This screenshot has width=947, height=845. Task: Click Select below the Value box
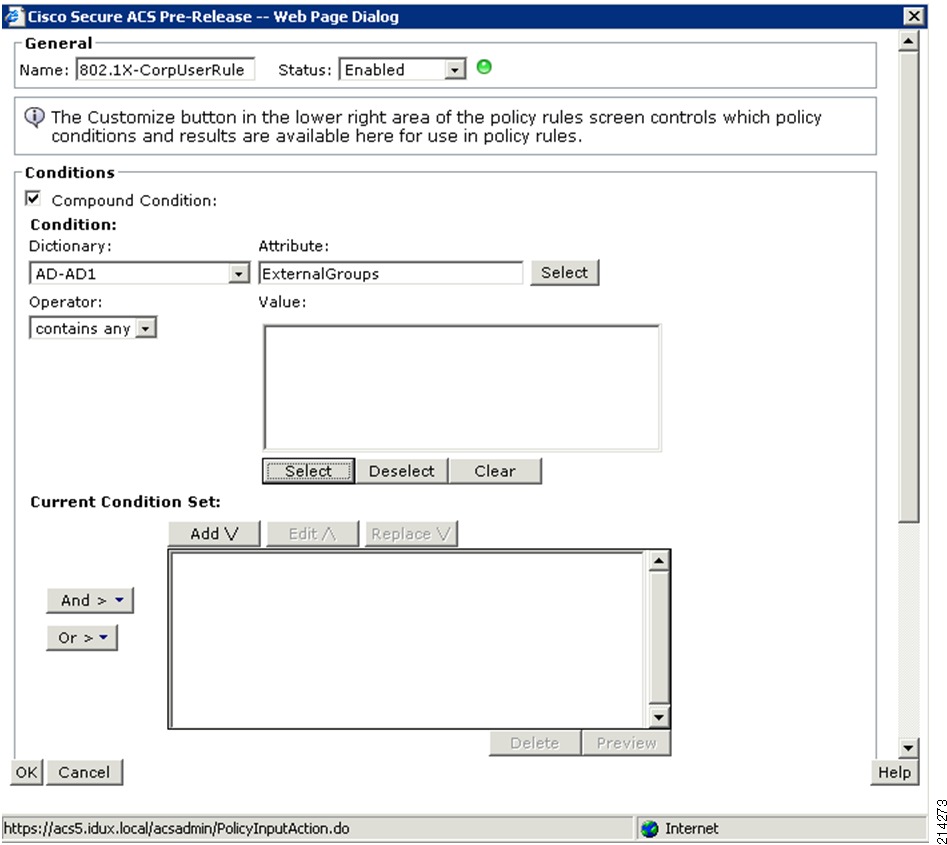click(308, 471)
